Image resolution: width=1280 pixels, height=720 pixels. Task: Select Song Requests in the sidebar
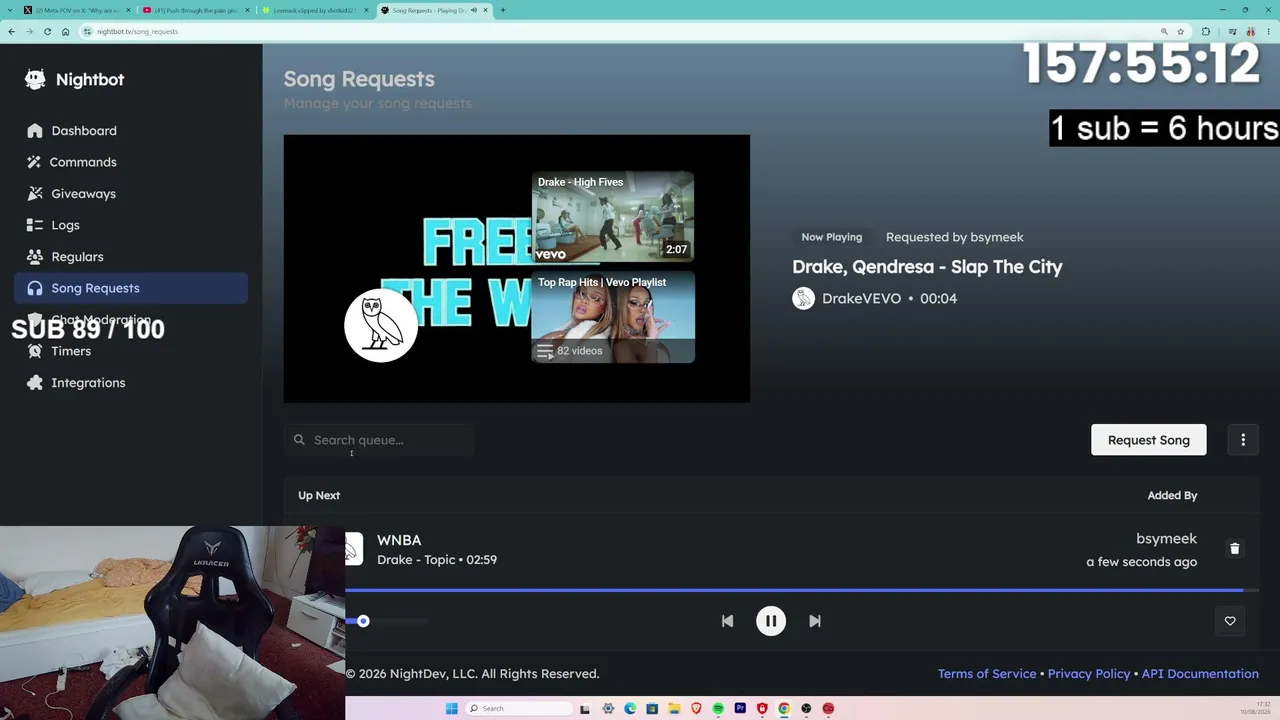coord(131,288)
